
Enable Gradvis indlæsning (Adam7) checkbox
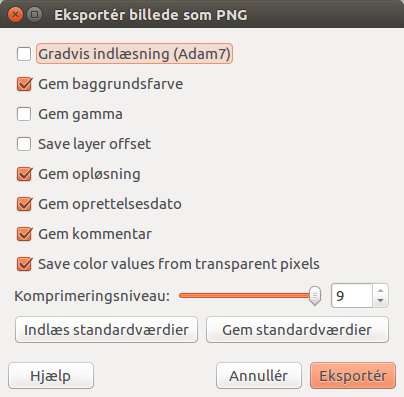[x=24, y=54]
